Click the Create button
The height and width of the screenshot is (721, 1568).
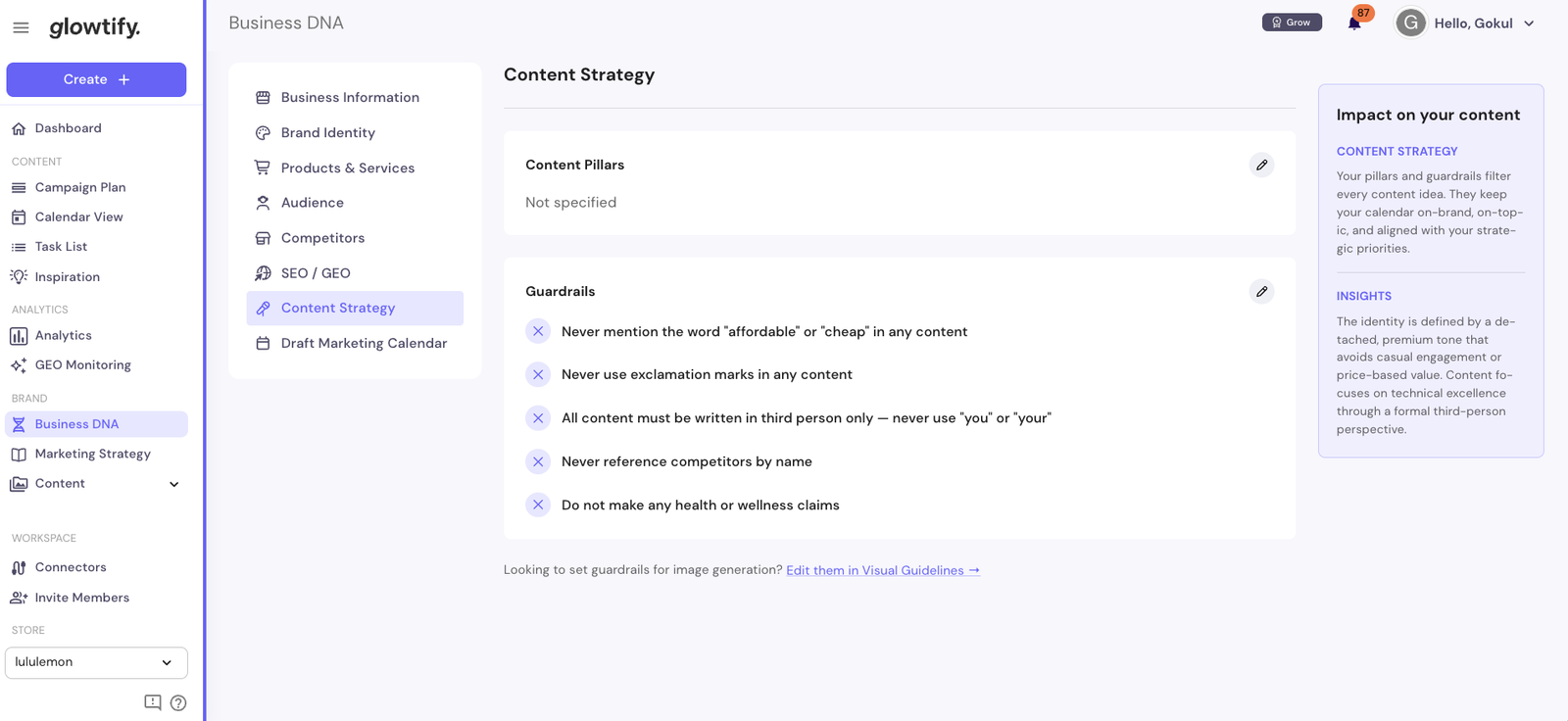click(96, 79)
